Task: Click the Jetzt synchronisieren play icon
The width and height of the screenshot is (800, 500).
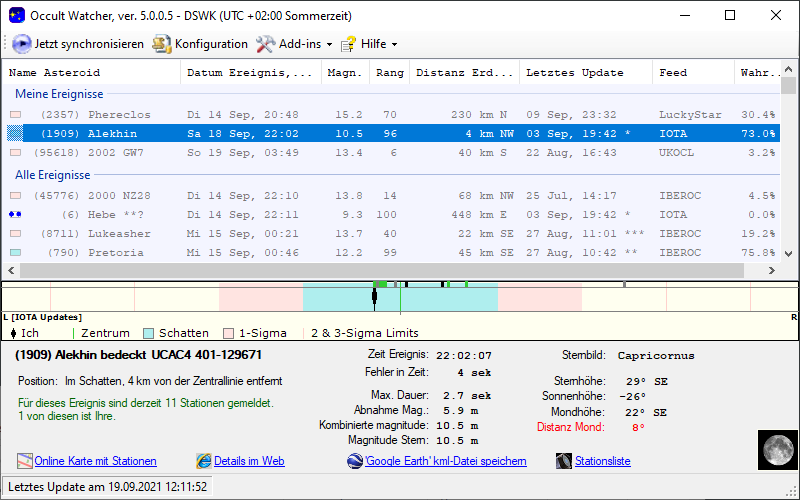Action: pyautogui.click(x=21, y=44)
